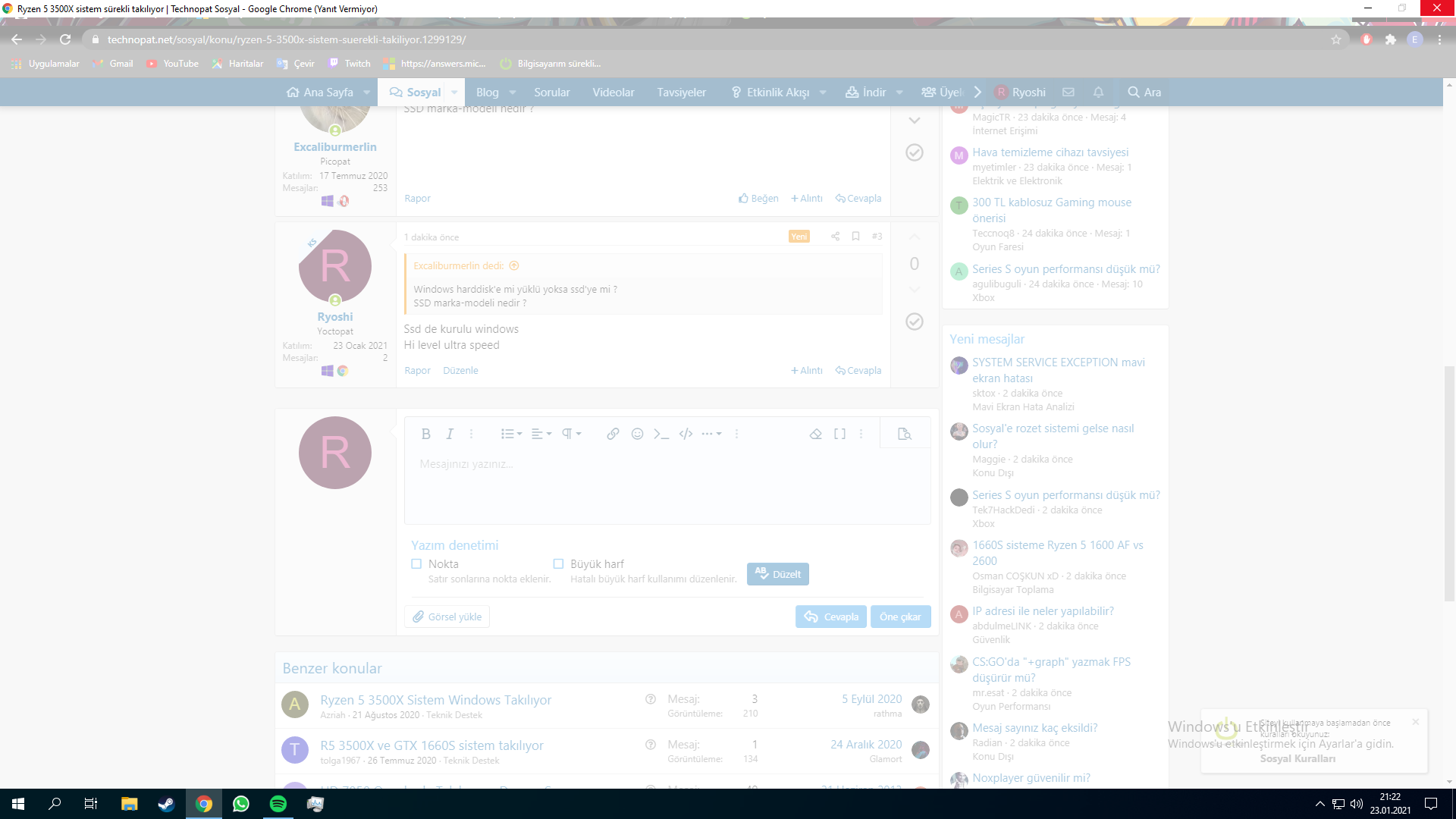
Task: Mark Ryoshi's post as solution checkmark
Action: (x=915, y=322)
